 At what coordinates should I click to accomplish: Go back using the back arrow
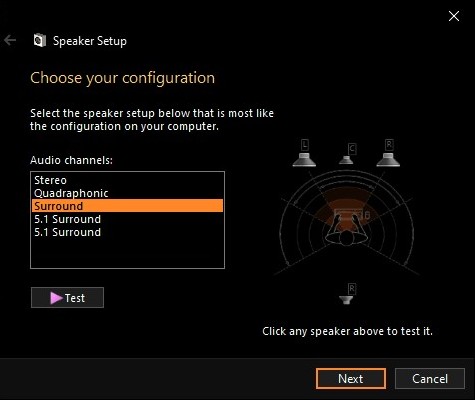point(10,40)
